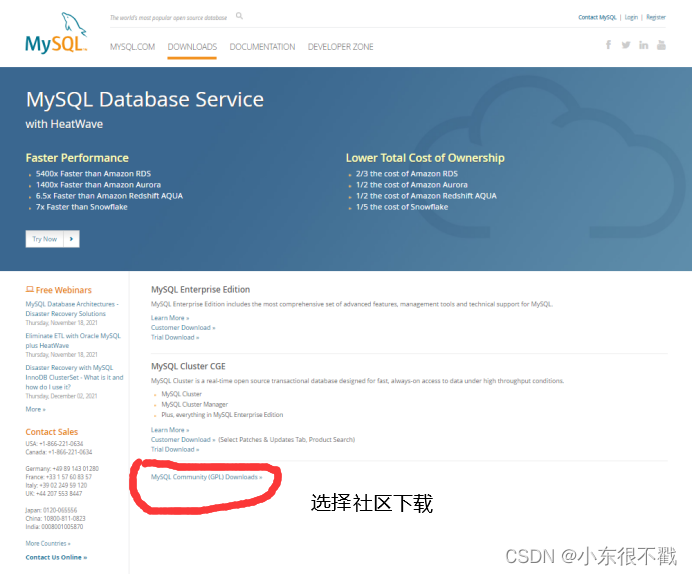Click More link under webinars
This screenshot has height=575, width=692.
tap(35, 409)
